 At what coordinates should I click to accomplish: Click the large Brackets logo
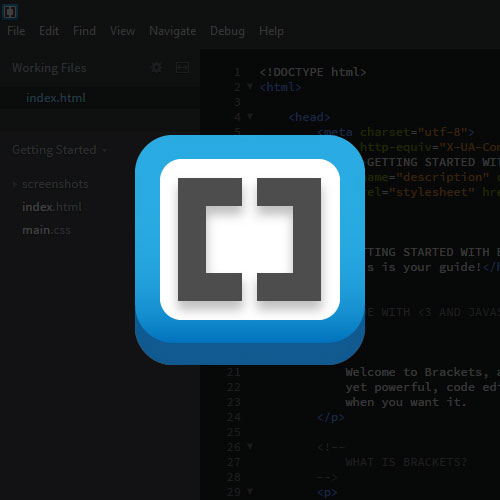(x=250, y=250)
